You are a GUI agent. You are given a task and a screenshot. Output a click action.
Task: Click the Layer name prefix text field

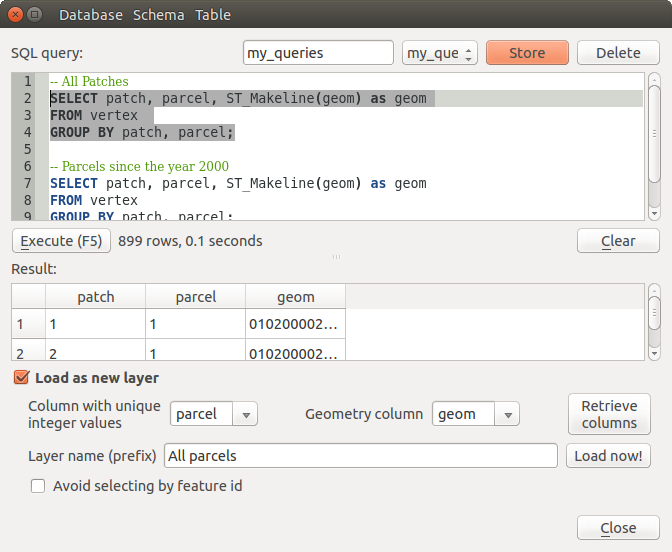[x=360, y=456]
